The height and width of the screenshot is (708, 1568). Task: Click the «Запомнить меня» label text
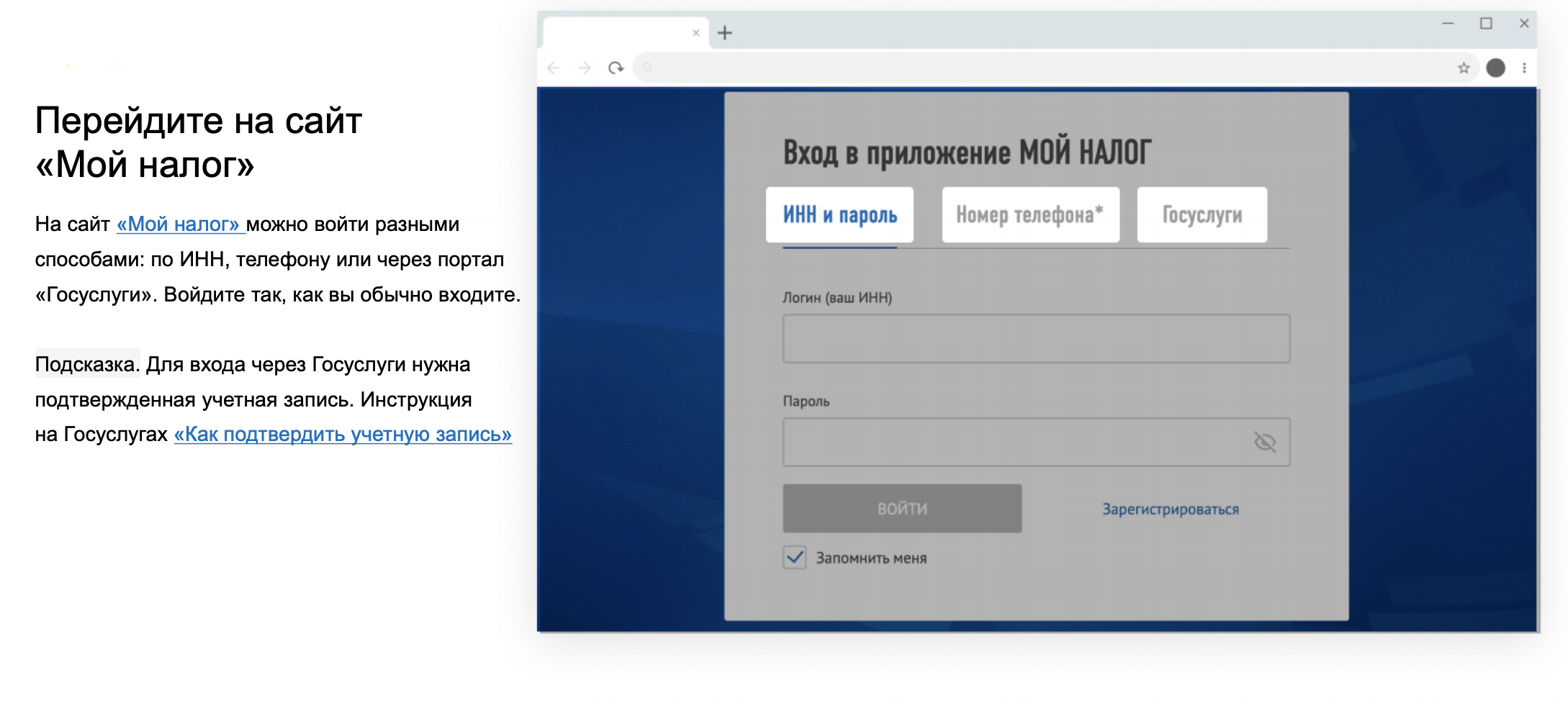[x=871, y=558]
